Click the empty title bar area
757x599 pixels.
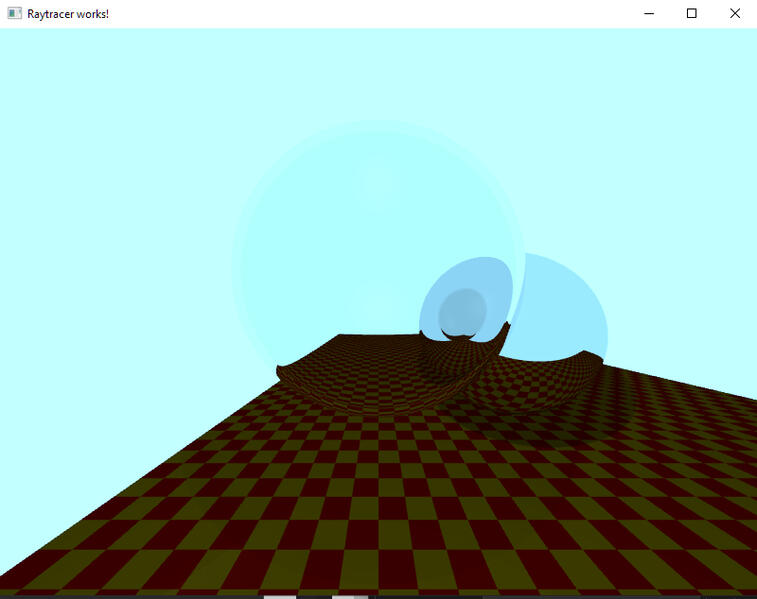(350, 14)
